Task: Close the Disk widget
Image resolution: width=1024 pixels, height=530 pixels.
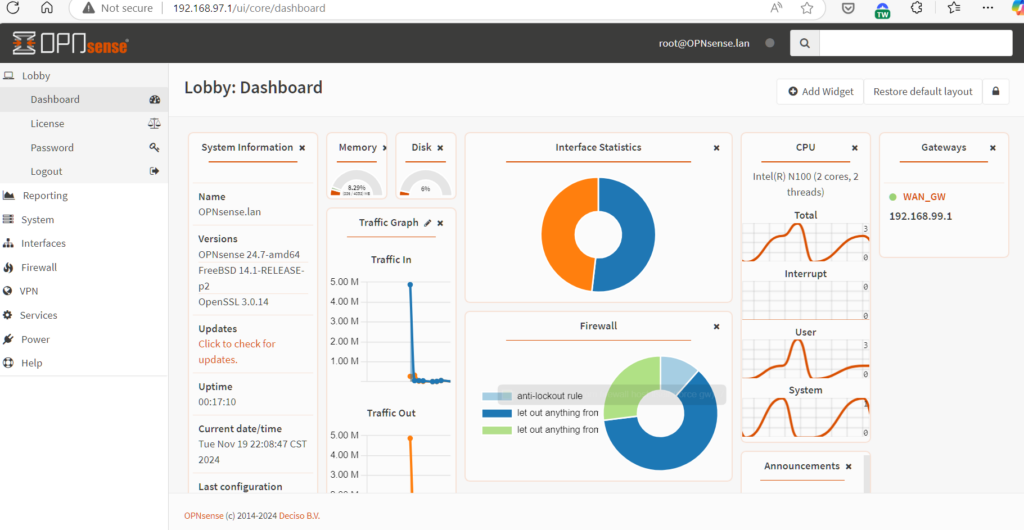Action: (440, 148)
